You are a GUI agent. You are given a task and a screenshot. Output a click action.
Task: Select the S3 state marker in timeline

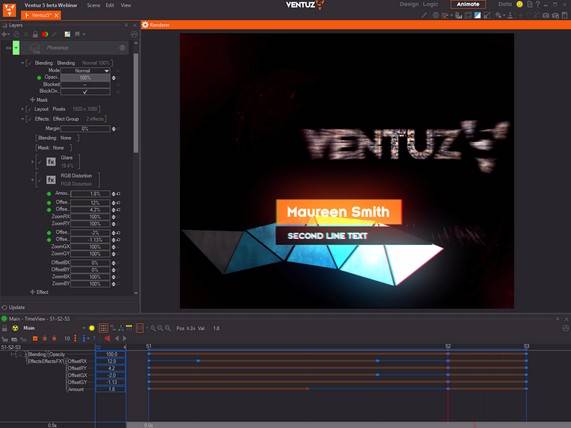(x=527, y=346)
